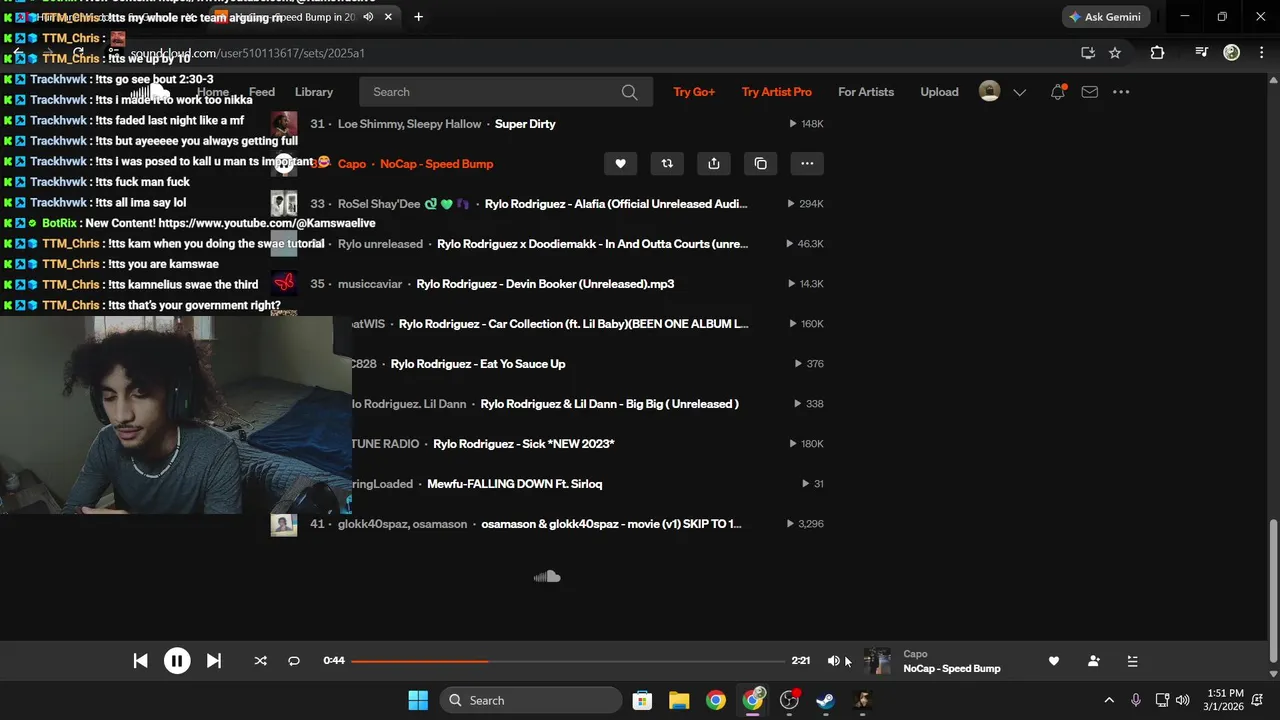Screen dimensions: 1280x720
Task: Open Capo artist link in player bar
Action: (x=915, y=654)
